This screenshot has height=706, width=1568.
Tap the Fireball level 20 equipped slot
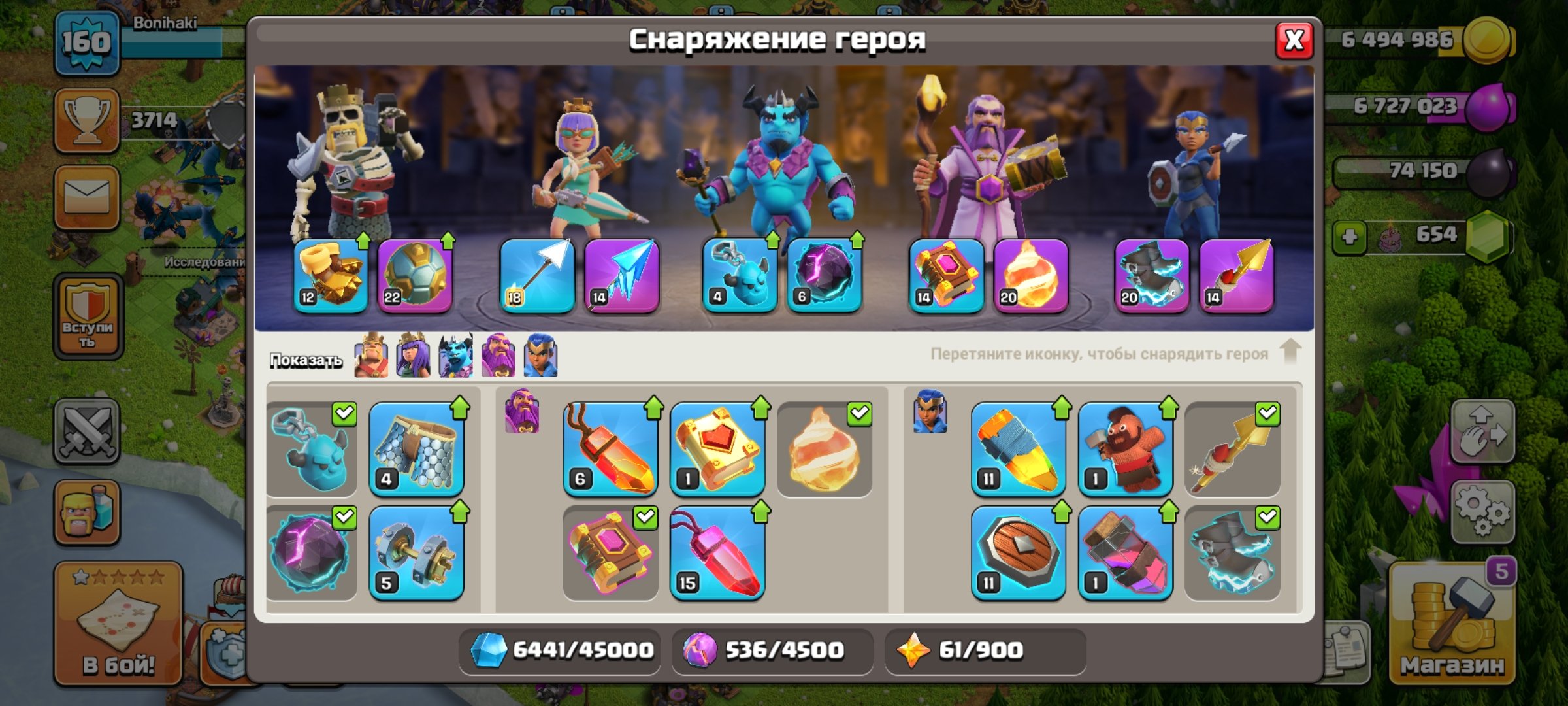pyautogui.click(x=1031, y=275)
